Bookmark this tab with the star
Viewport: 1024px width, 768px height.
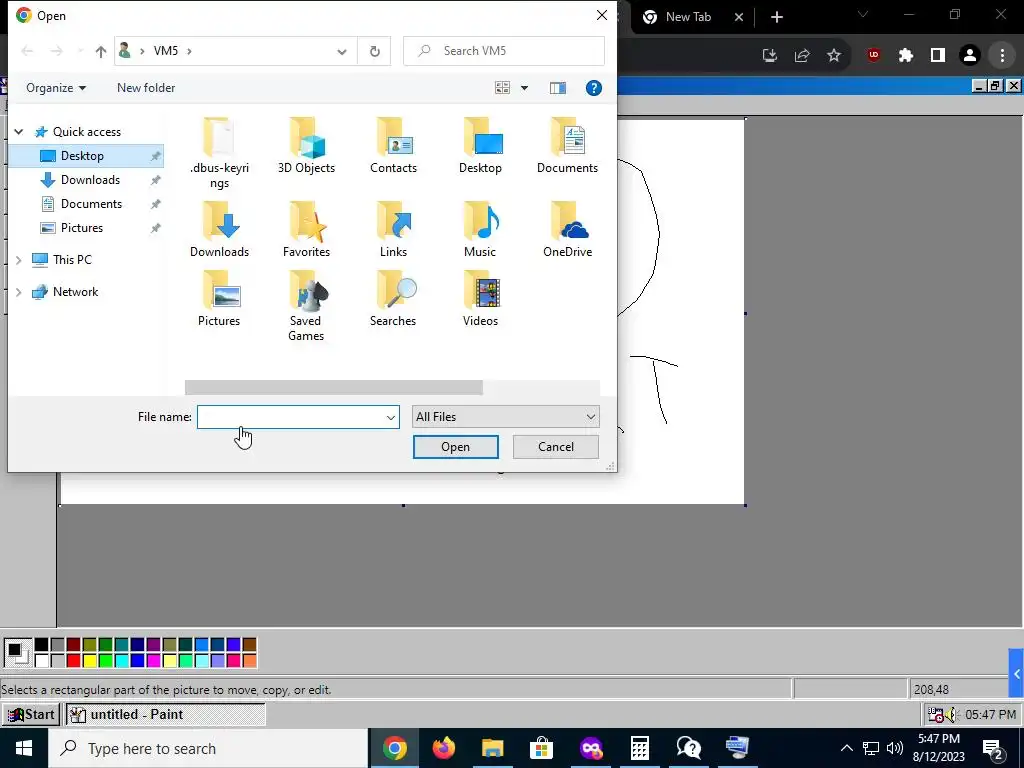(834, 56)
